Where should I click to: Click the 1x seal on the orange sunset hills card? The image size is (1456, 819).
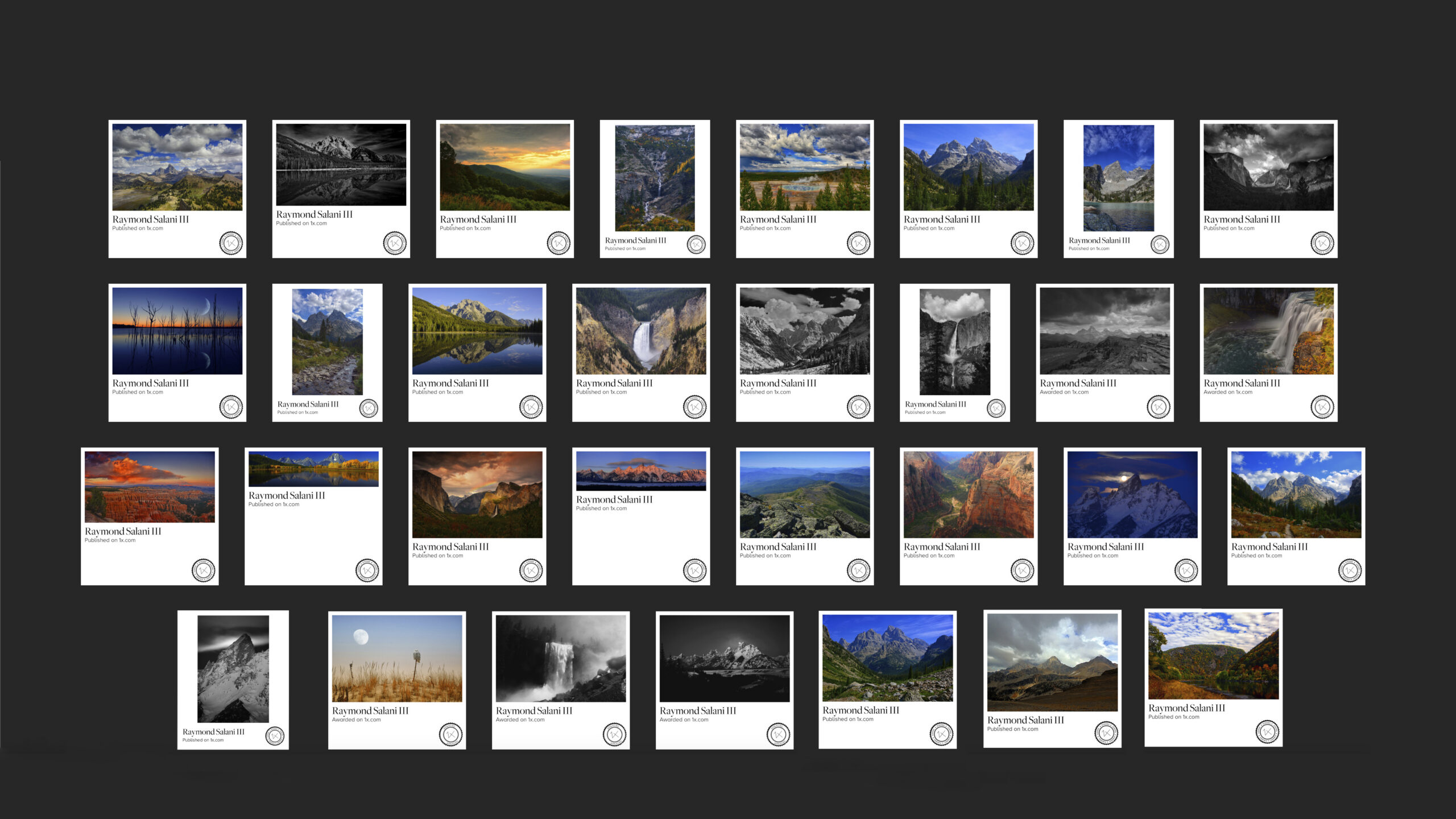click(x=559, y=243)
